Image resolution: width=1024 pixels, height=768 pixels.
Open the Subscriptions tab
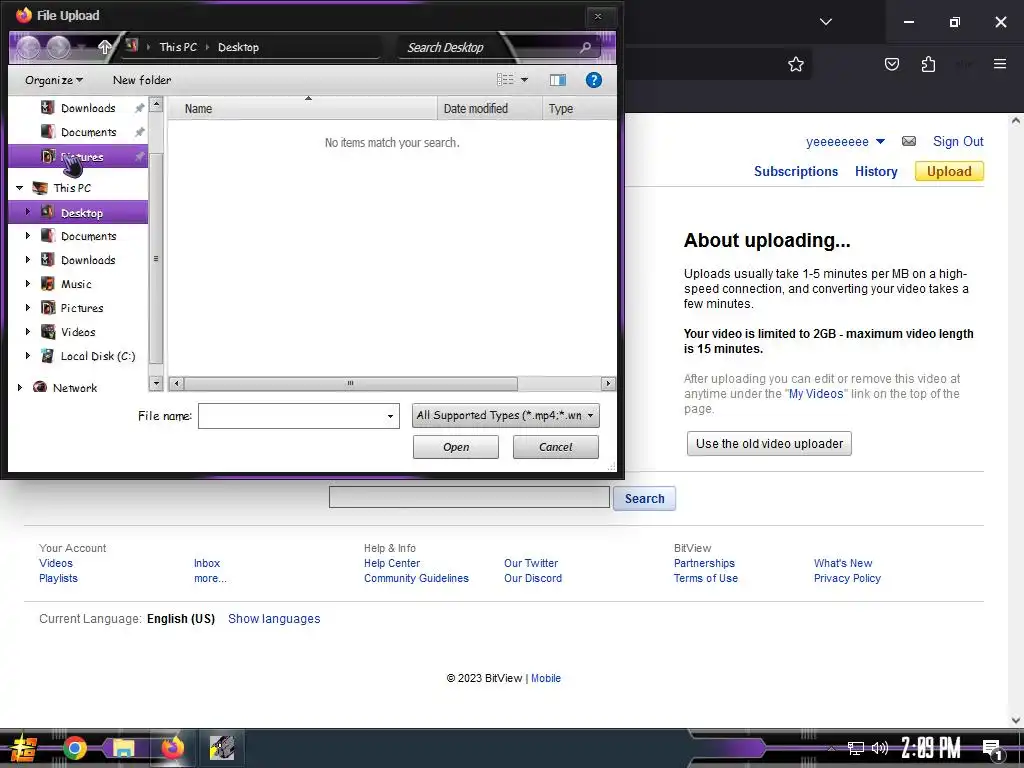[x=795, y=171]
